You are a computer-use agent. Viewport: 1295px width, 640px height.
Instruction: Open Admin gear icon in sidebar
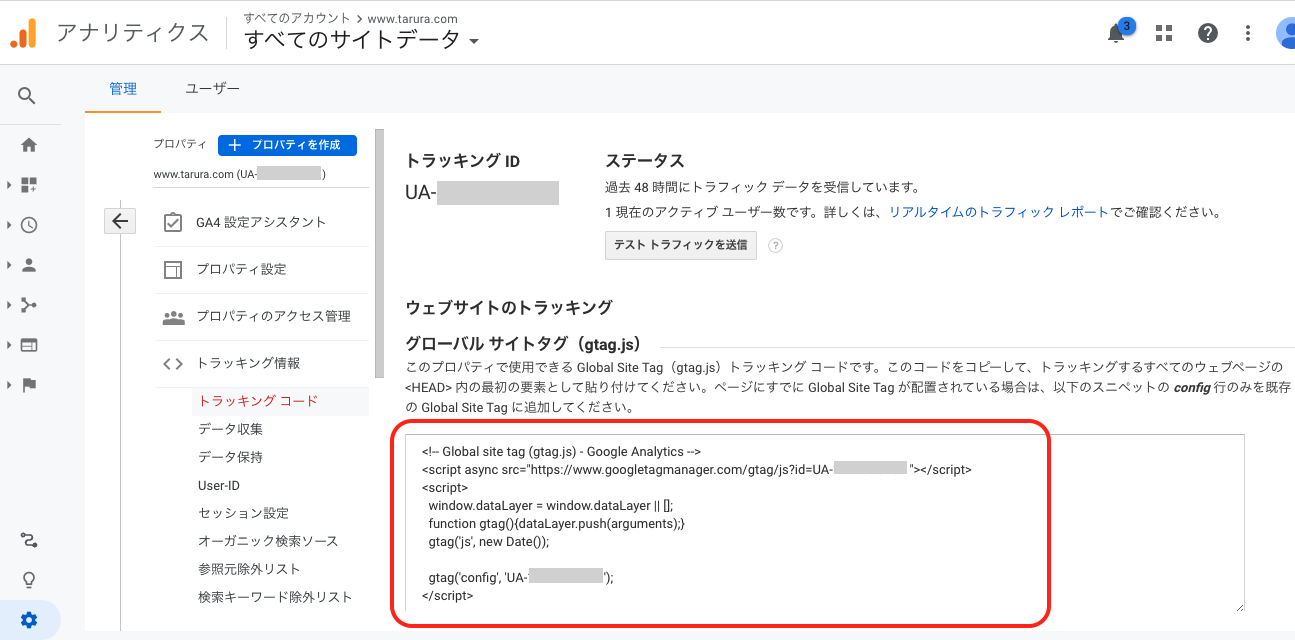click(29, 620)
